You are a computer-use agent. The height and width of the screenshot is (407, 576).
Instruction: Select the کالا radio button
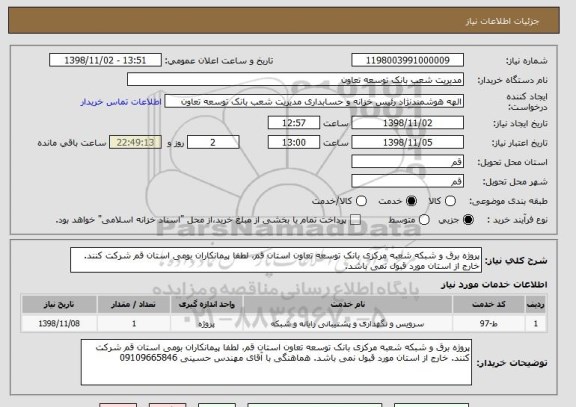[x=450, y=201]
